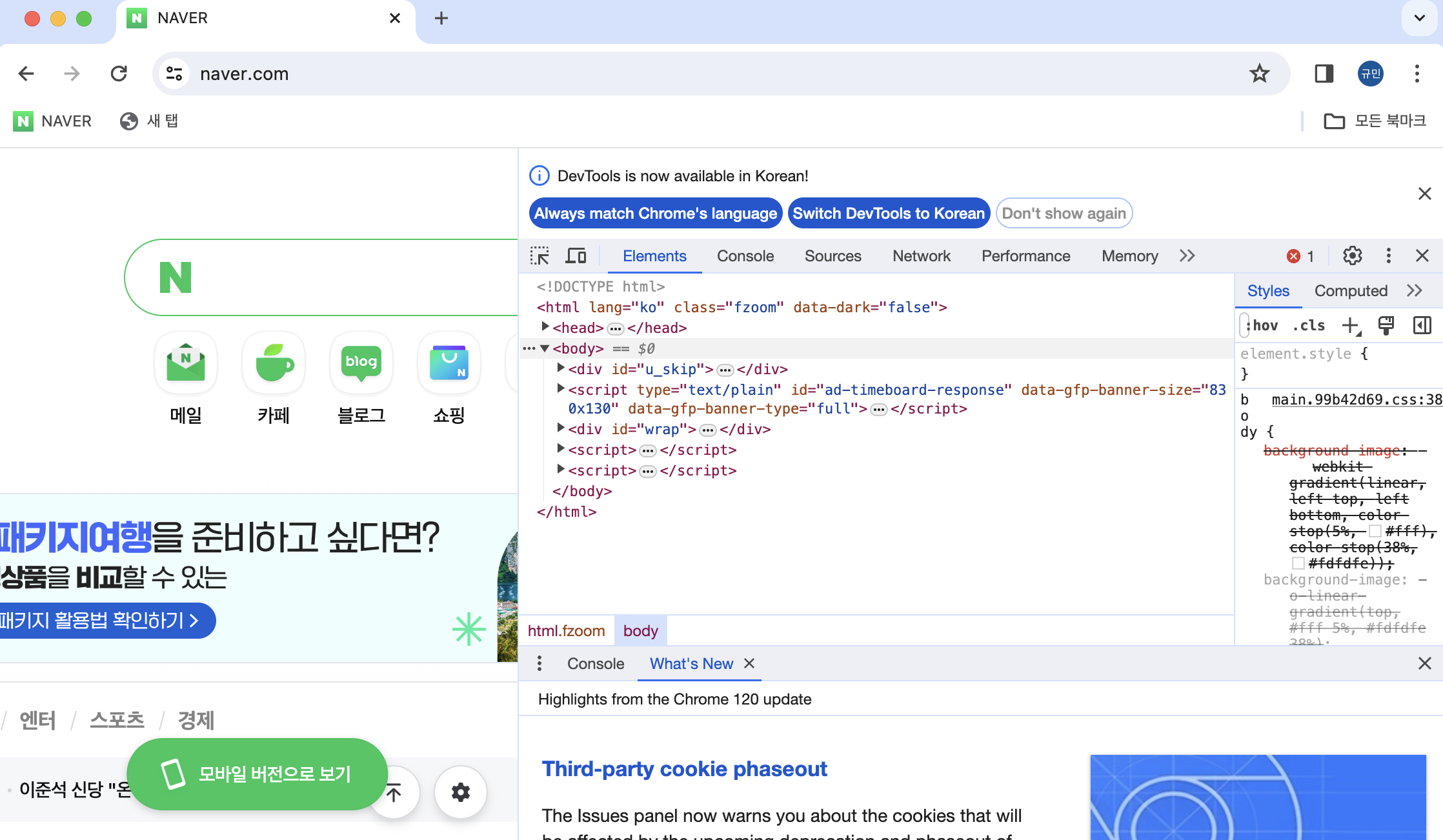The width and height of the screenshot is (1443, 840).
Task: Click the #fff color swatch
Action: click(1375, 531)
